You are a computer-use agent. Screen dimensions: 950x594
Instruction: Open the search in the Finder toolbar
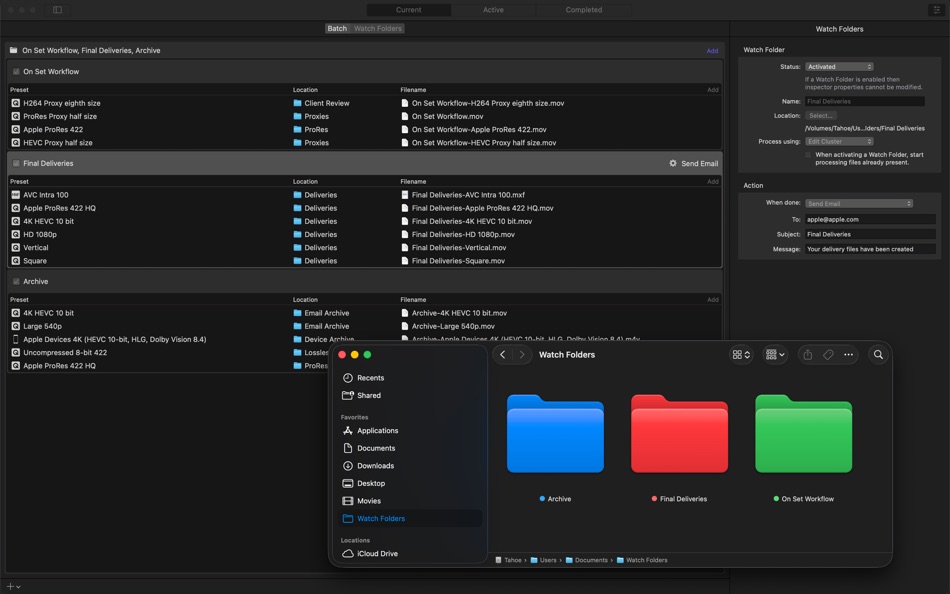(877, 355)
